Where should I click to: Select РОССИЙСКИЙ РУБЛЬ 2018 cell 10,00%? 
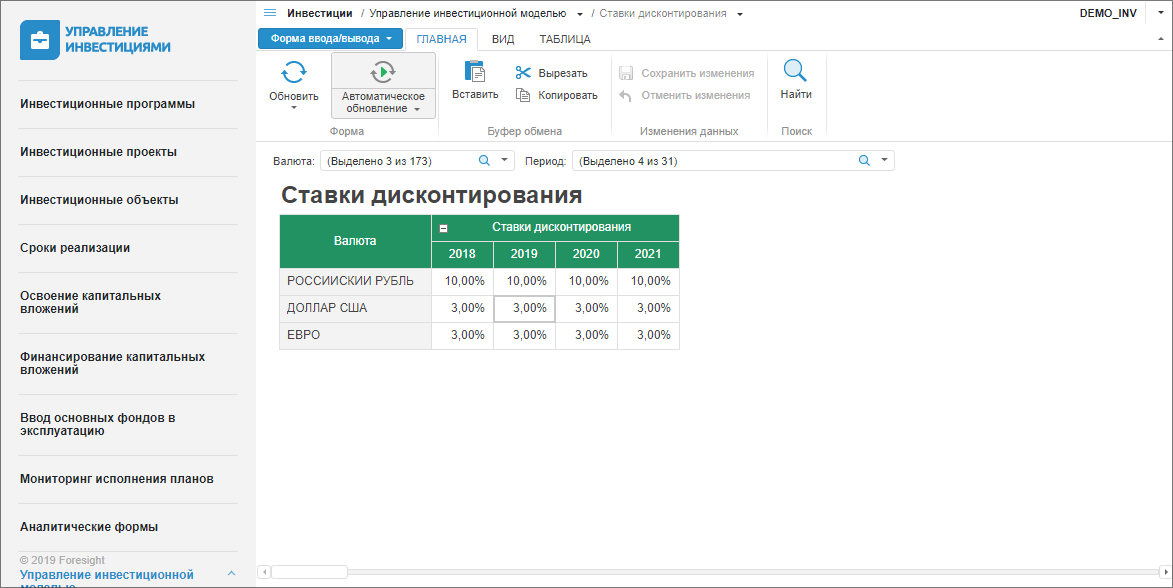462,281
